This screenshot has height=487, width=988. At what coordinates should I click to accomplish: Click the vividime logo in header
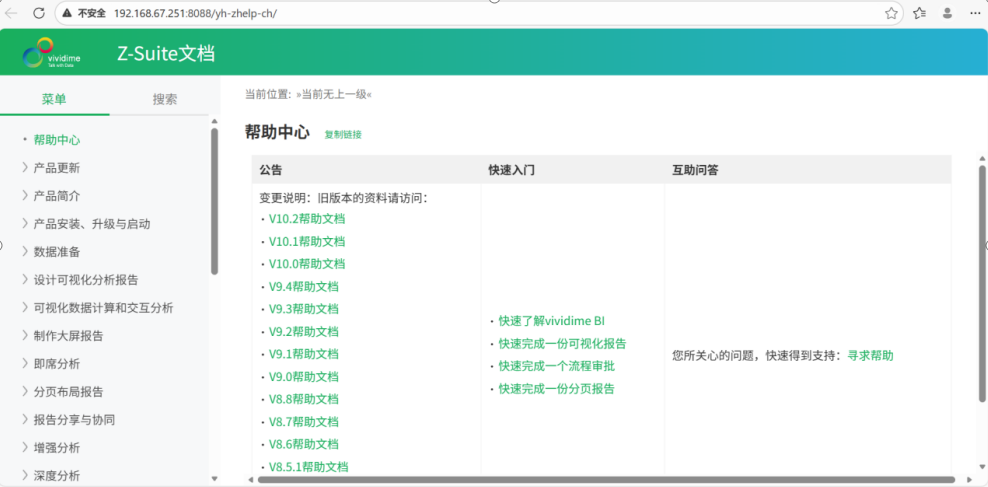click(52, 53)
